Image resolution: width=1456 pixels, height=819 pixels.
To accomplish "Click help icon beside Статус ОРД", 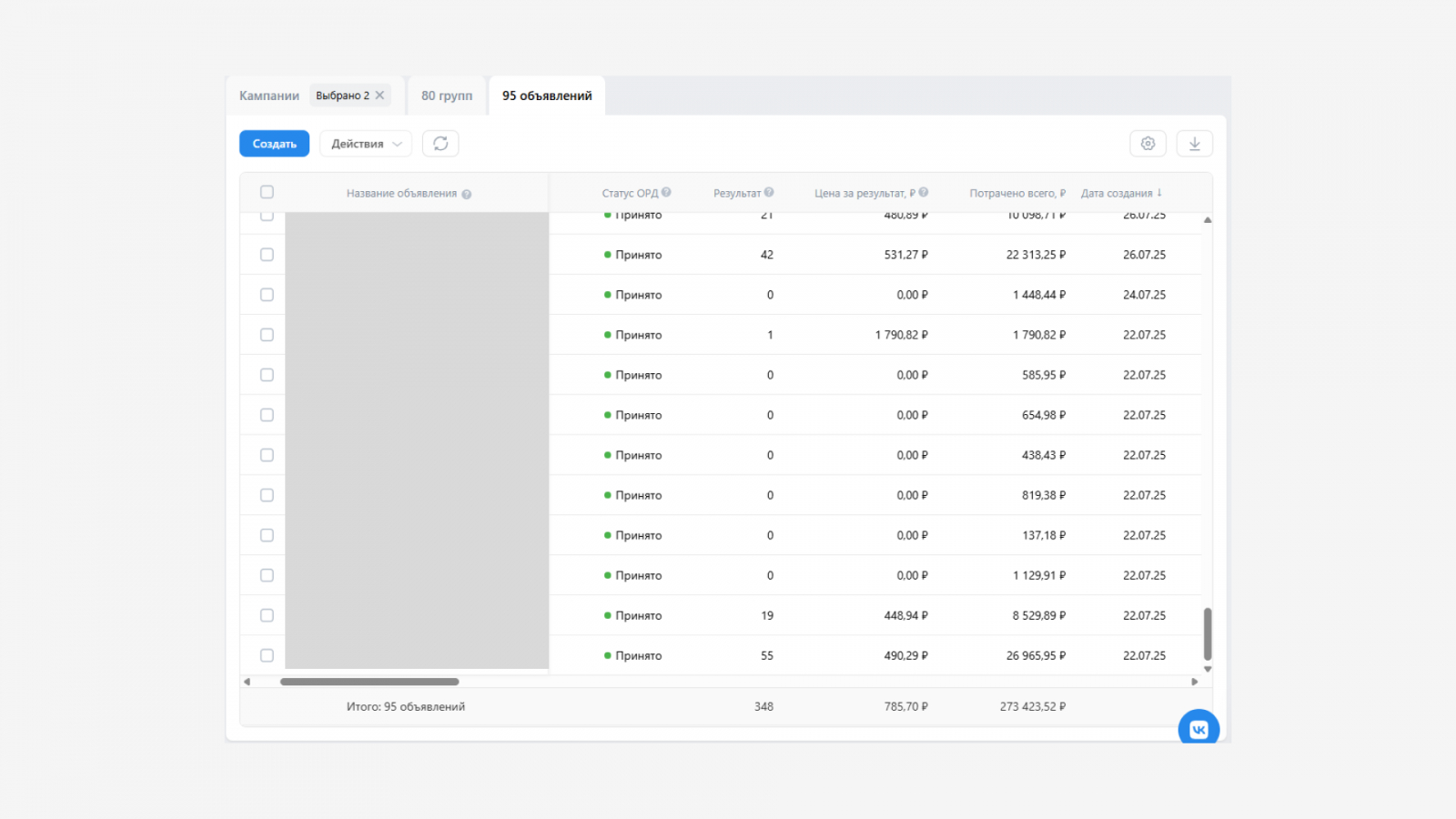I will pos(666,192).
